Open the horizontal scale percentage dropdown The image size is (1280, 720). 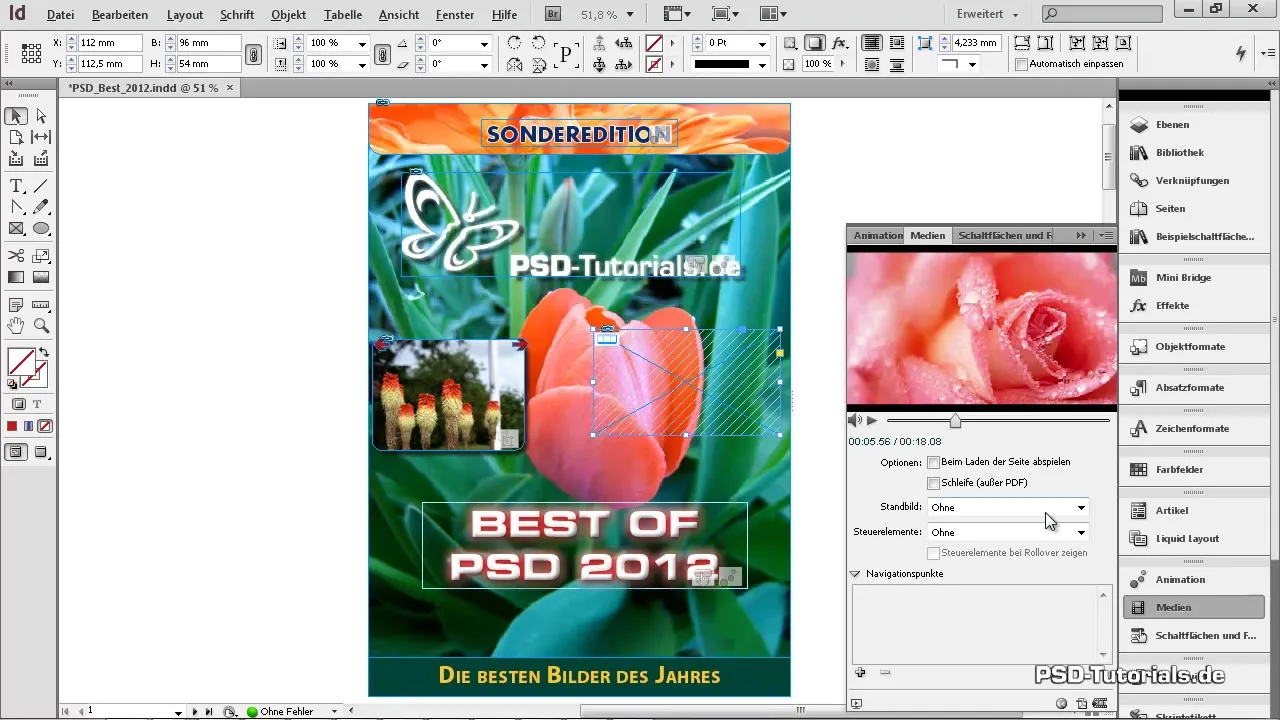[x=362, y=44]
